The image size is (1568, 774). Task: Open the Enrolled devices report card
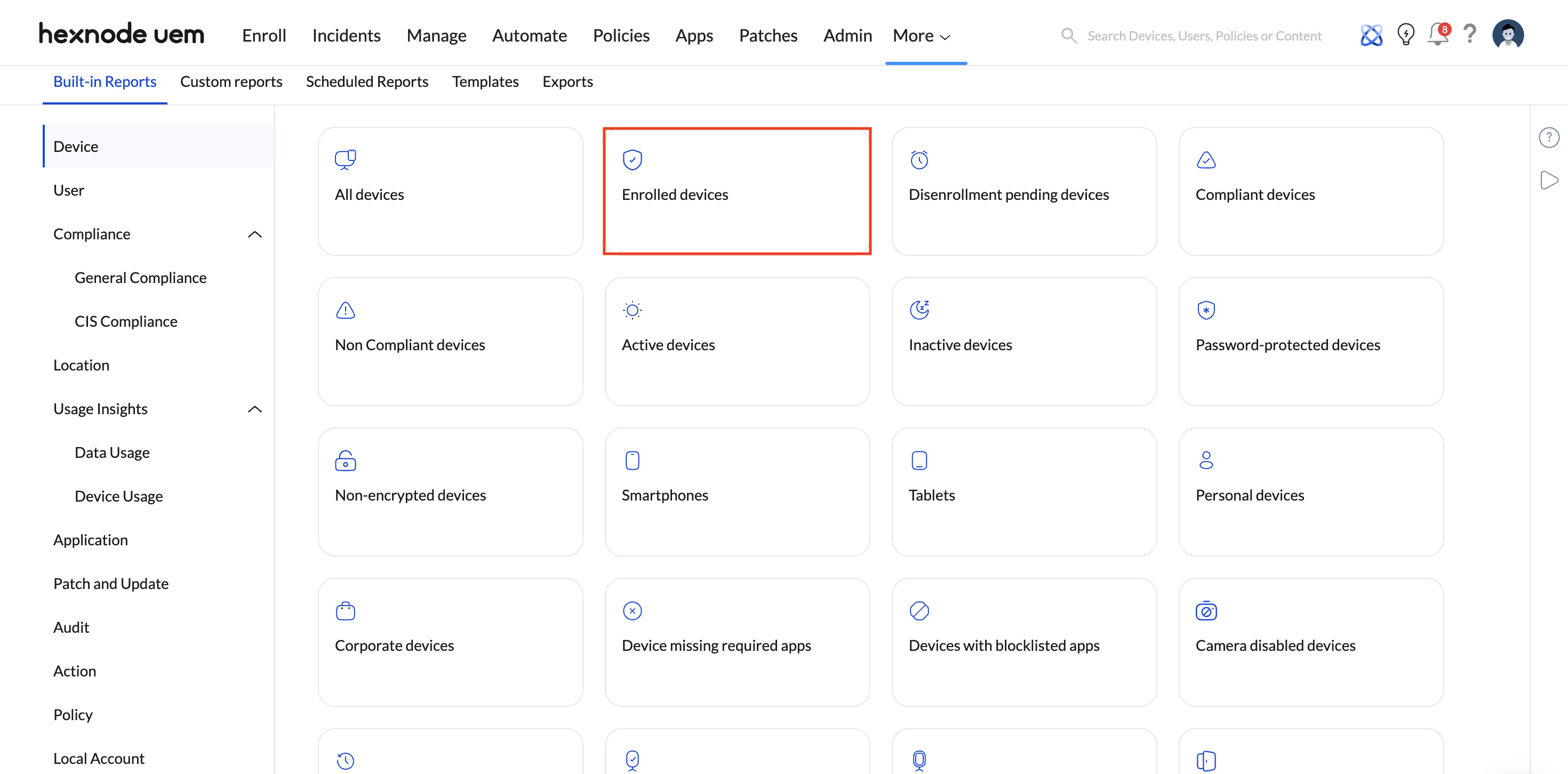point(737,191)
